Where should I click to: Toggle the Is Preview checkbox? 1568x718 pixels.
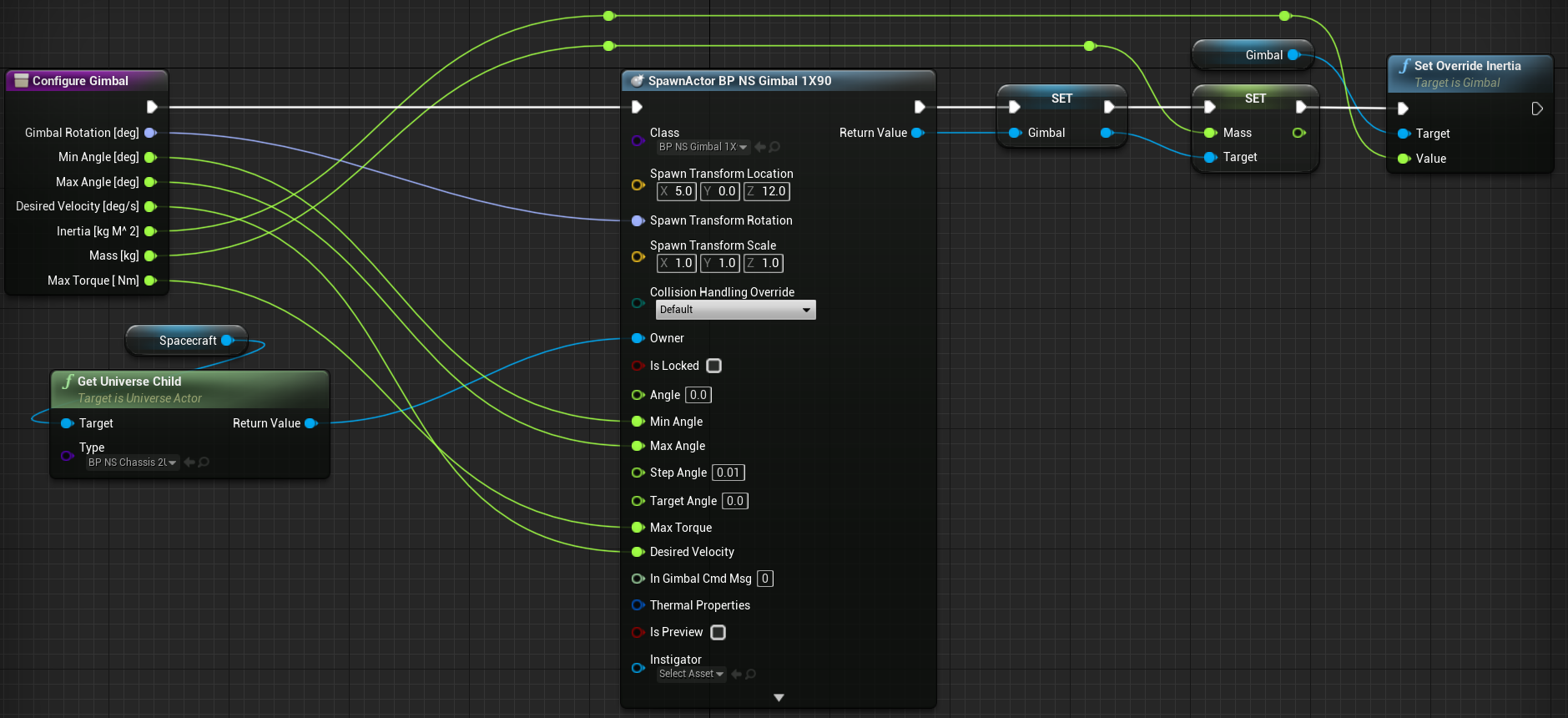[x=718, y=632]
